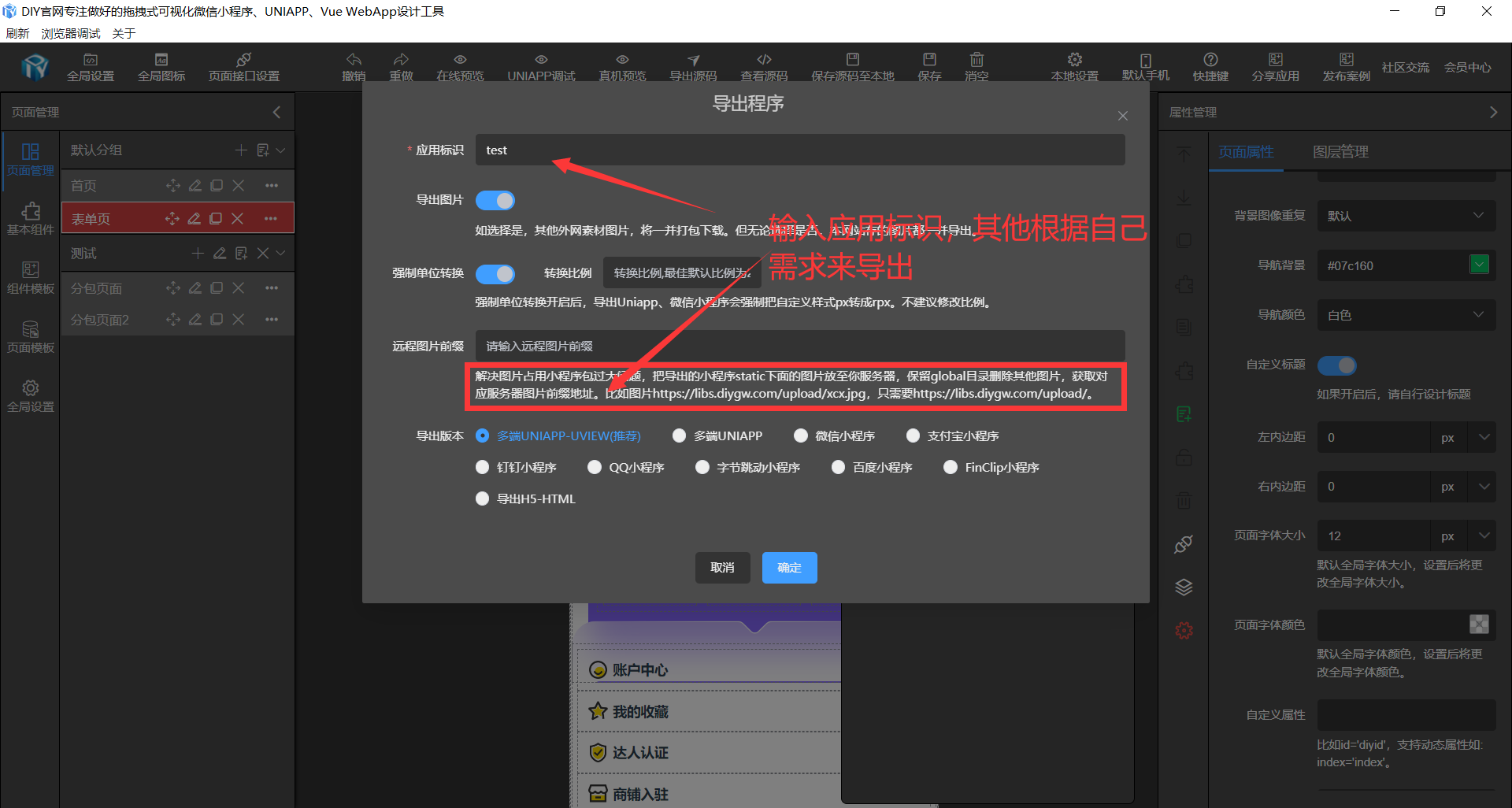Open 基本组件 panel in left sidebar
Screen dimensions: 1512x808
pyautogui.click(x=31, y=217)
